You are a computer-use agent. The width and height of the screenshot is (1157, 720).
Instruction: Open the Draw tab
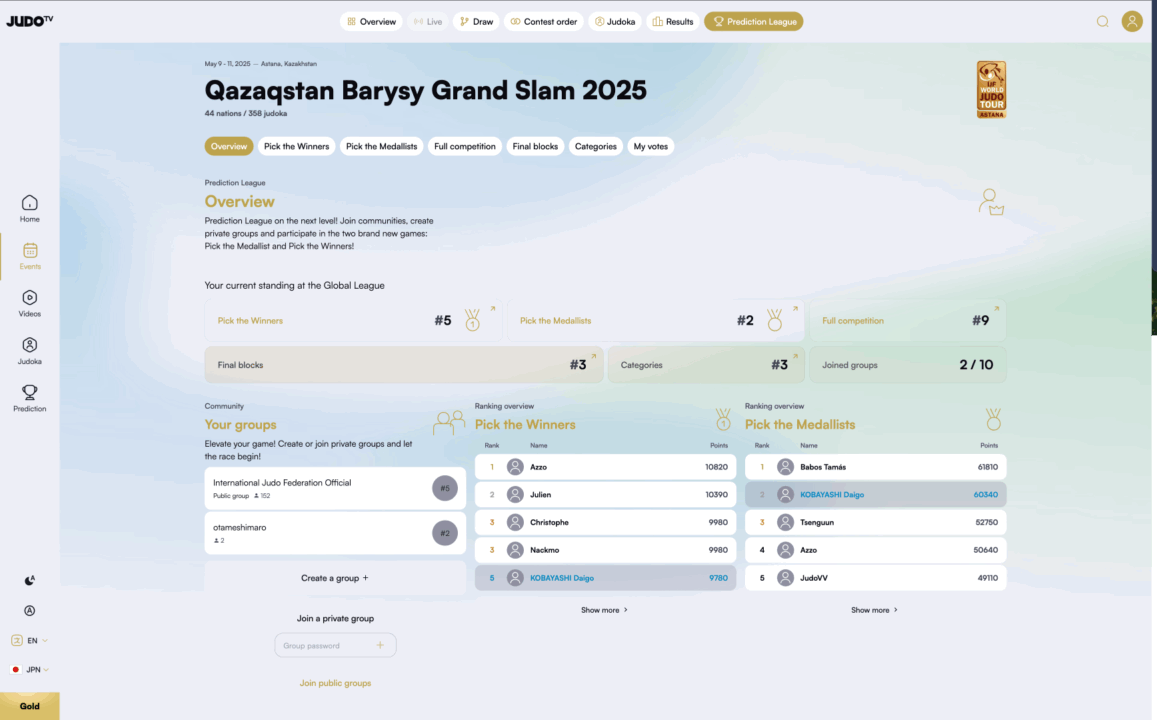(476, 21)
